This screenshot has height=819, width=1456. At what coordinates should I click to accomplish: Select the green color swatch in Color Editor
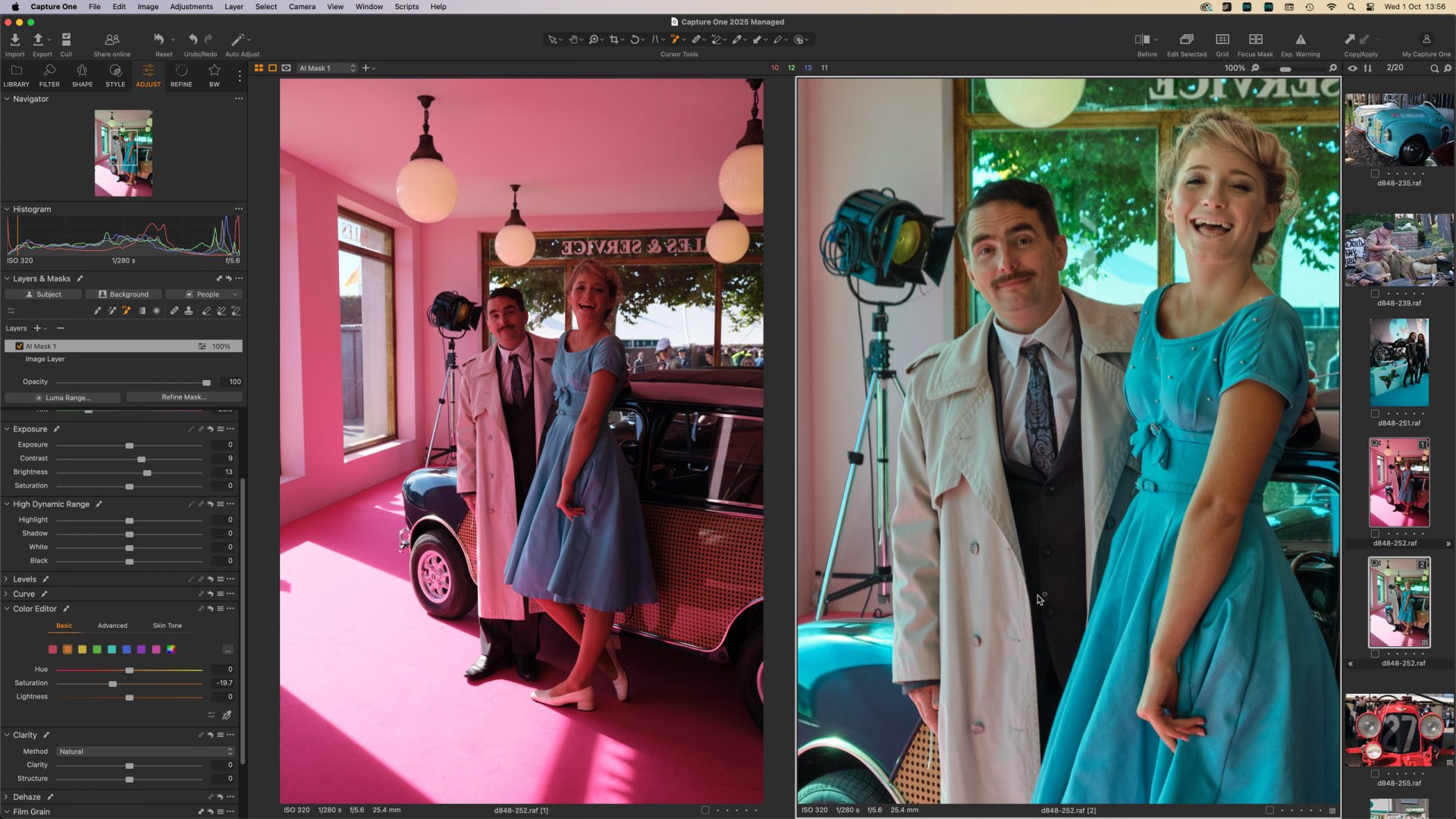96,650
